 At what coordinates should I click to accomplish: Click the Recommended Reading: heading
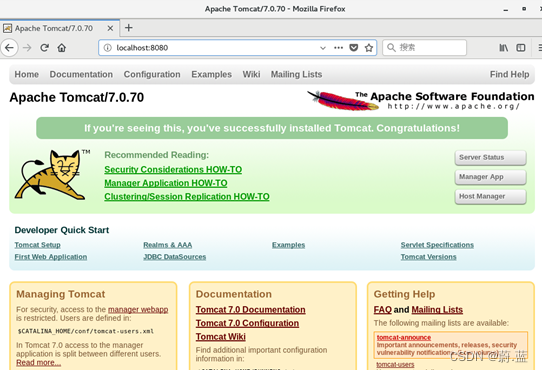coord(157,155)
